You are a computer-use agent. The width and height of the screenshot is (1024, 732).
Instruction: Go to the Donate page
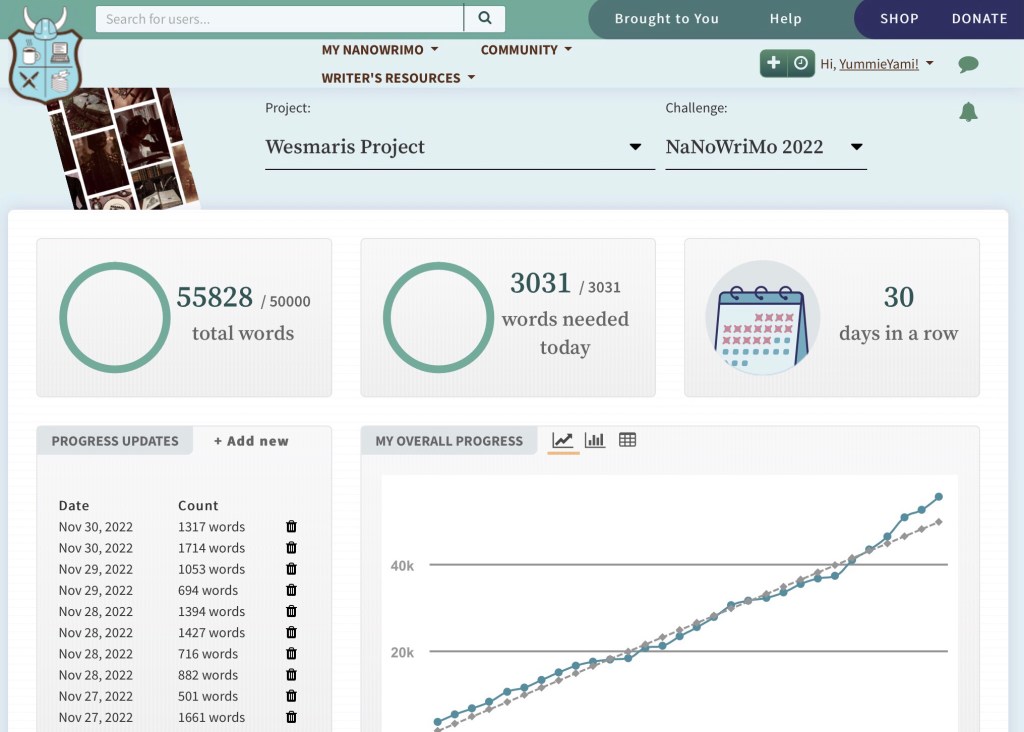979,19
